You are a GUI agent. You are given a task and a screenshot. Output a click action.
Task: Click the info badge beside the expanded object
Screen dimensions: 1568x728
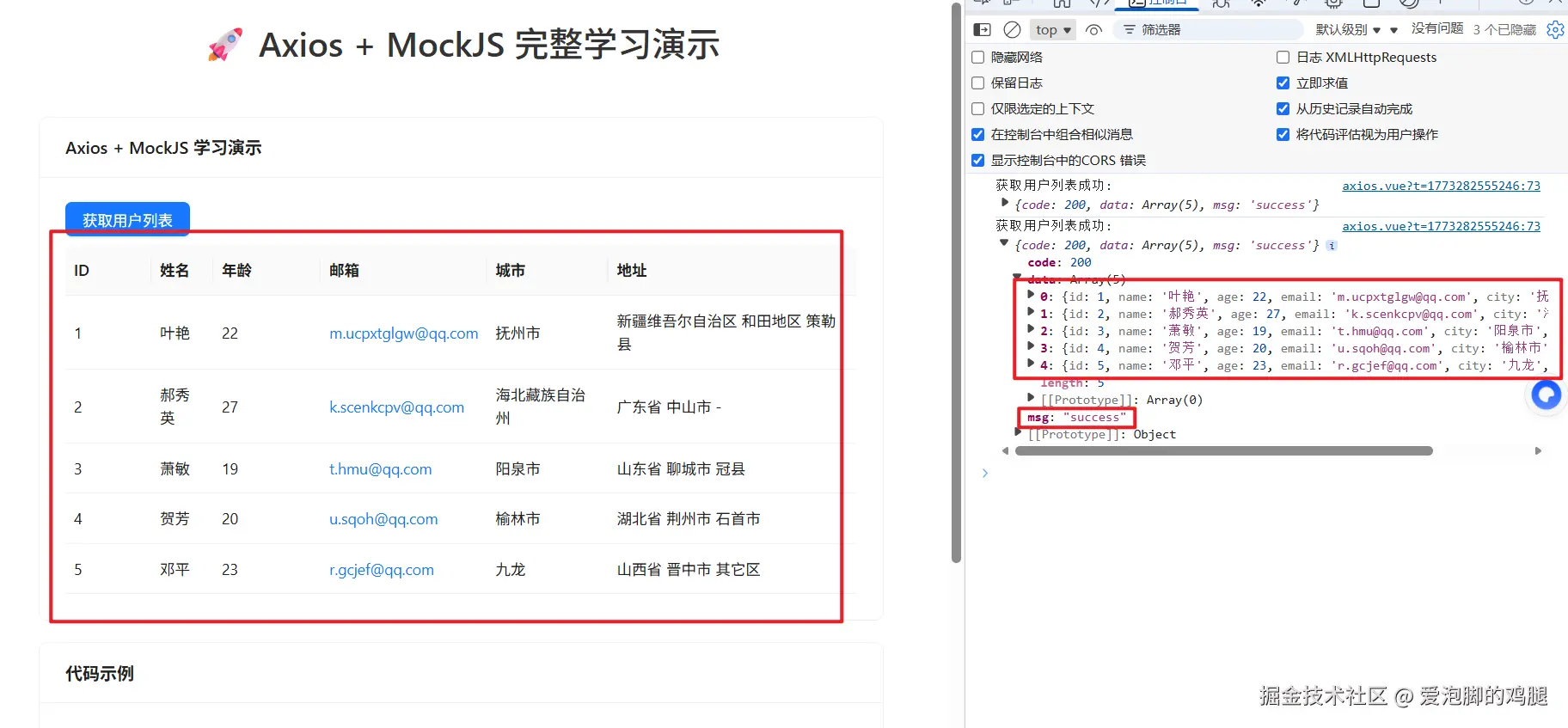[x=1332, y=246]
